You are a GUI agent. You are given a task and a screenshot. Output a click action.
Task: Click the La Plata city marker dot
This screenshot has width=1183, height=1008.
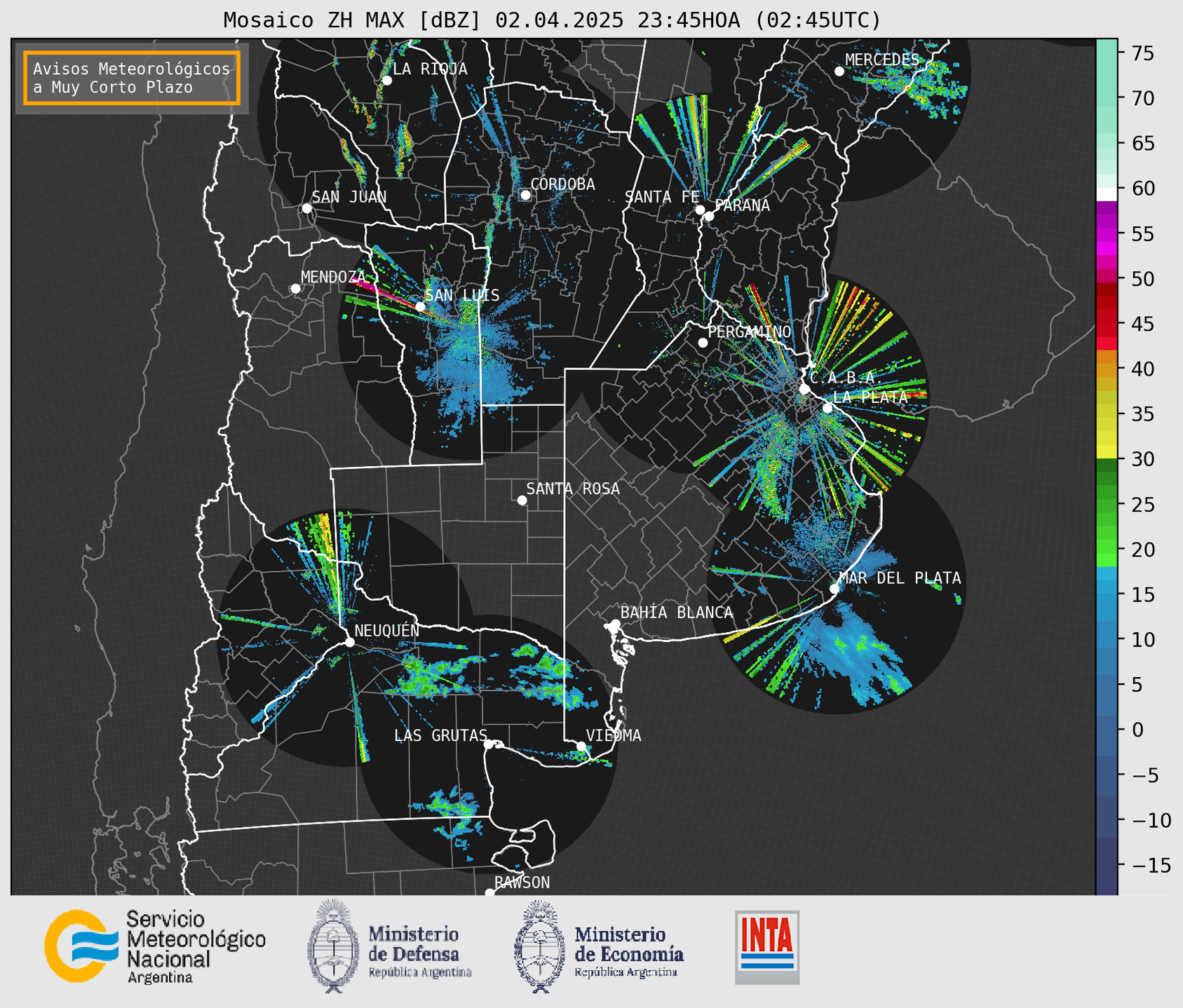(827, 408)
